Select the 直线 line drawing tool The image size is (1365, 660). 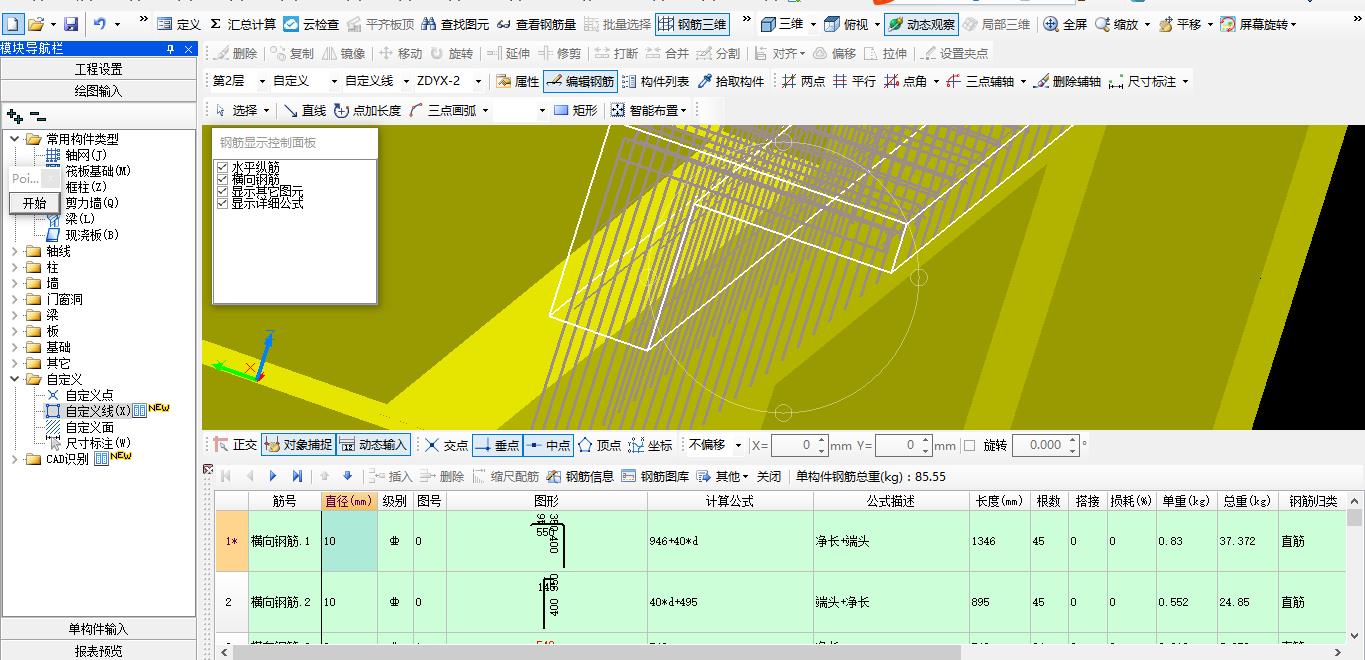coord(304,111)
